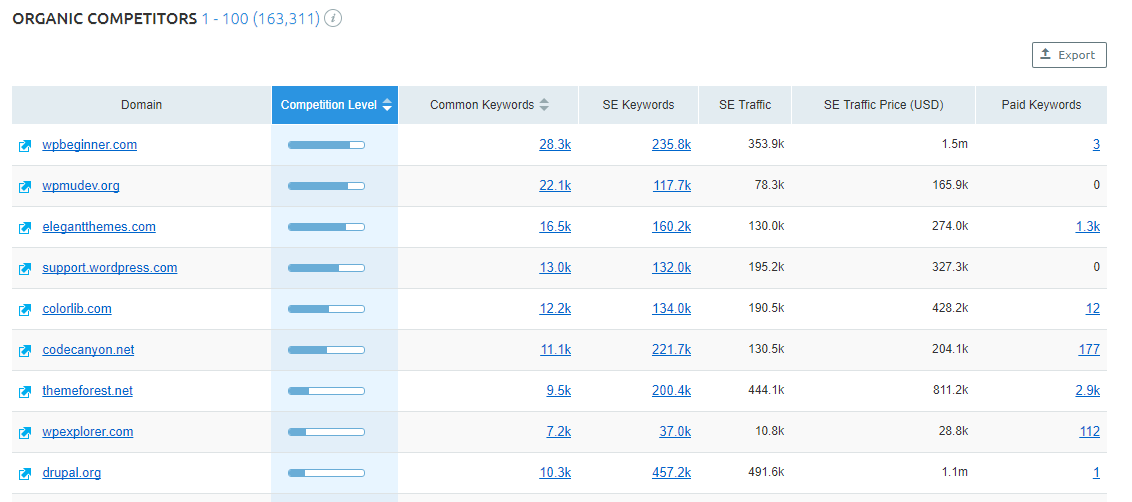Click the info icon beside Organic Competitors
Screen dimensions: 1132x502
pyautogui.click(x=333, y=19)
